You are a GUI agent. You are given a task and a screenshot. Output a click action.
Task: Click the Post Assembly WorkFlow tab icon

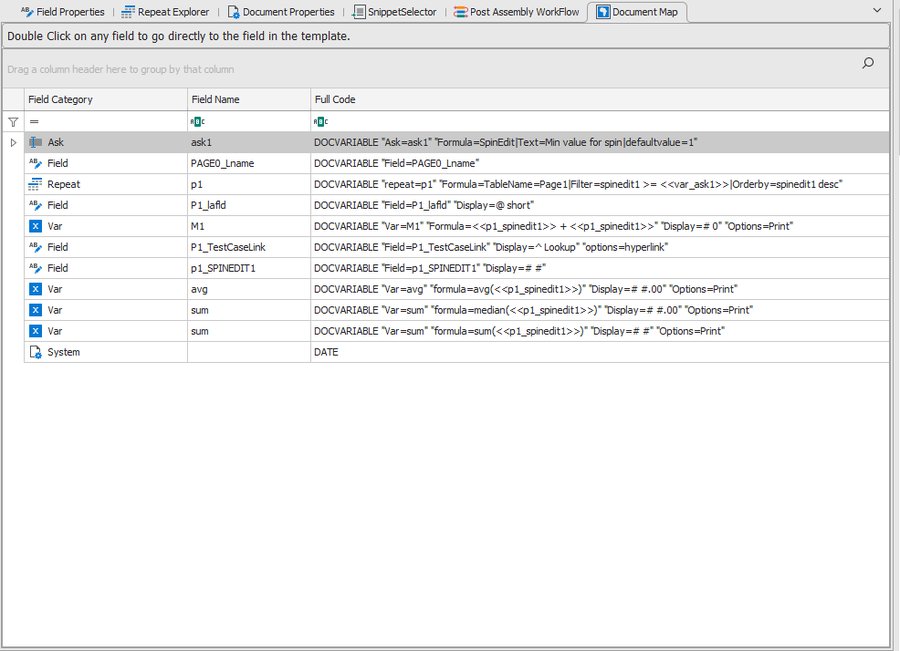[x=460, y=11]
